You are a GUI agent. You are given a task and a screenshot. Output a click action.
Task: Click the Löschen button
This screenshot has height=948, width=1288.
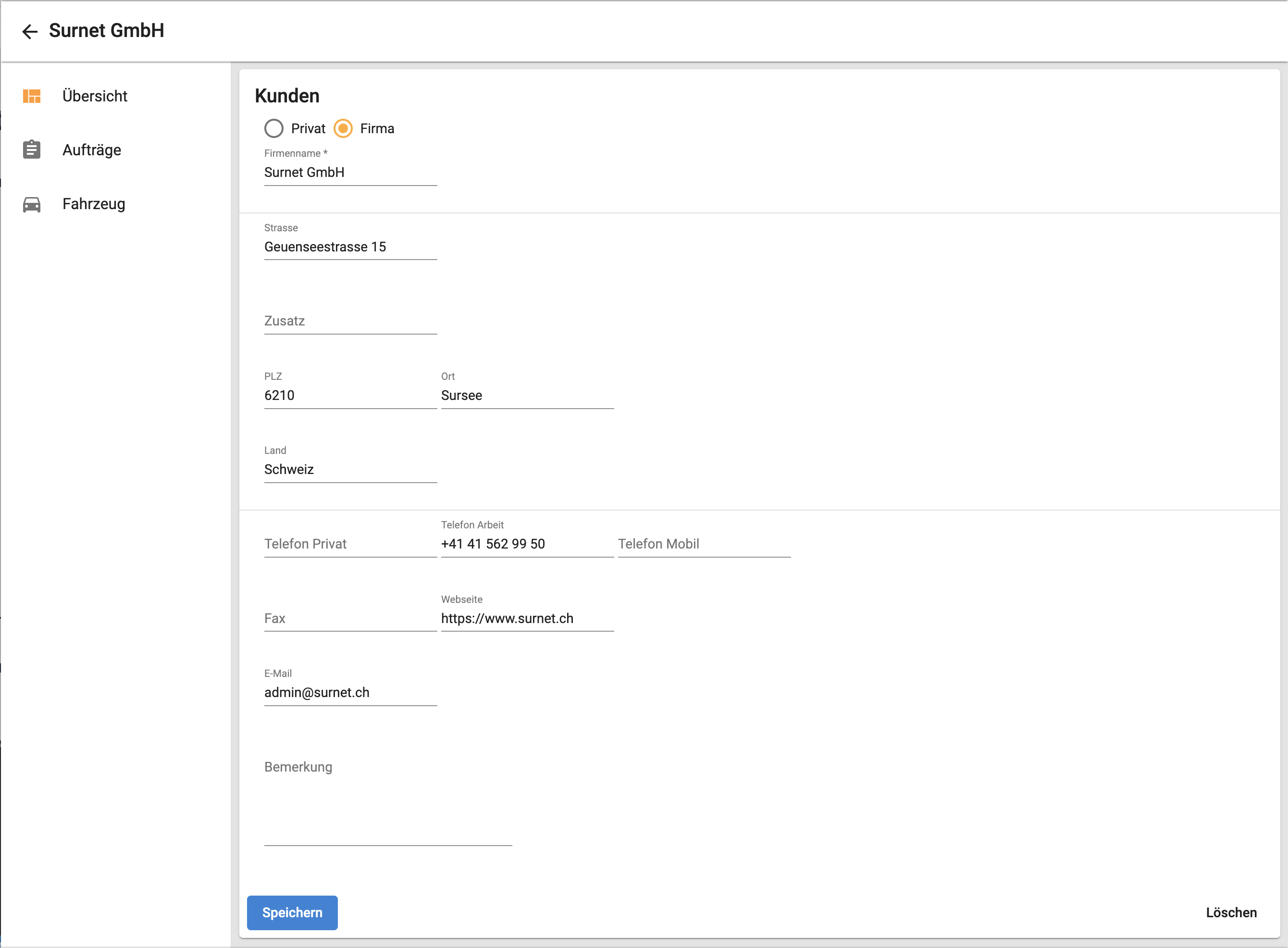[x=1231, y=912]
